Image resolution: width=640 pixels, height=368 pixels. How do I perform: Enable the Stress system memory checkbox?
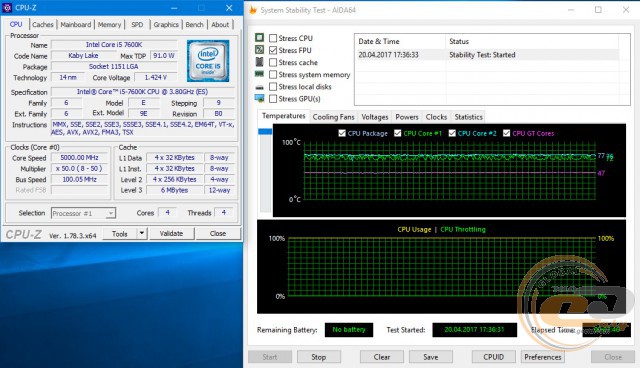point(273,75)
